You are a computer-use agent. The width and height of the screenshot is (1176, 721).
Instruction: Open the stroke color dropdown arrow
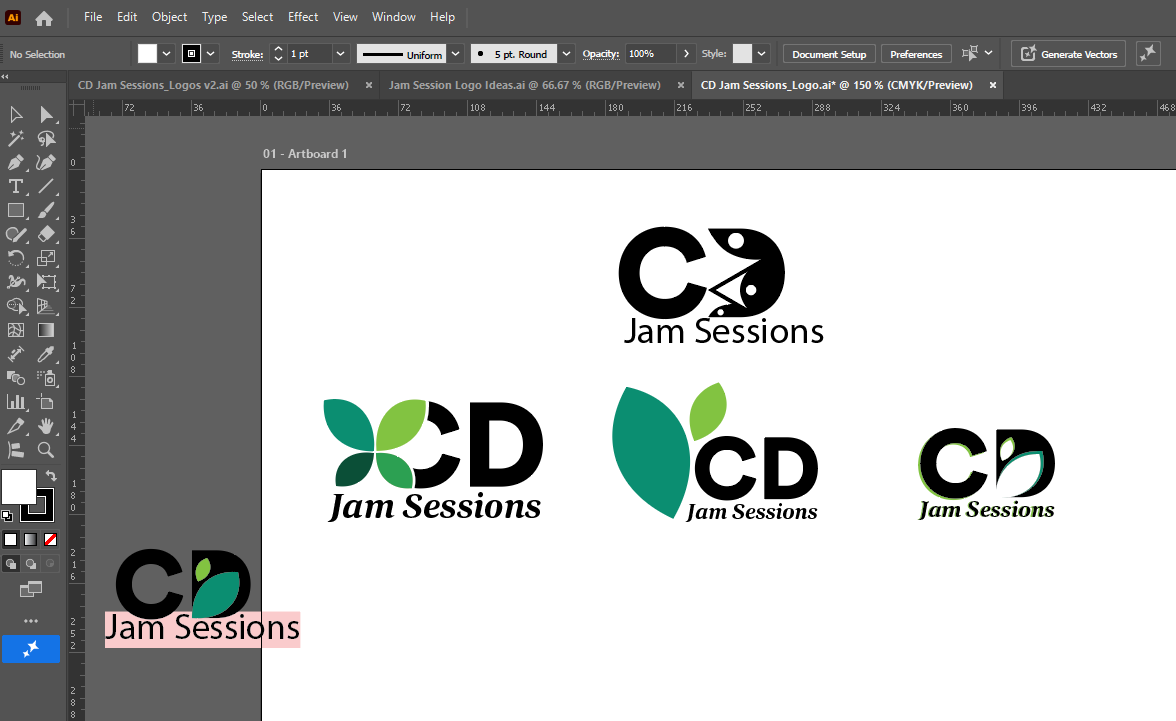pos(211,54)
